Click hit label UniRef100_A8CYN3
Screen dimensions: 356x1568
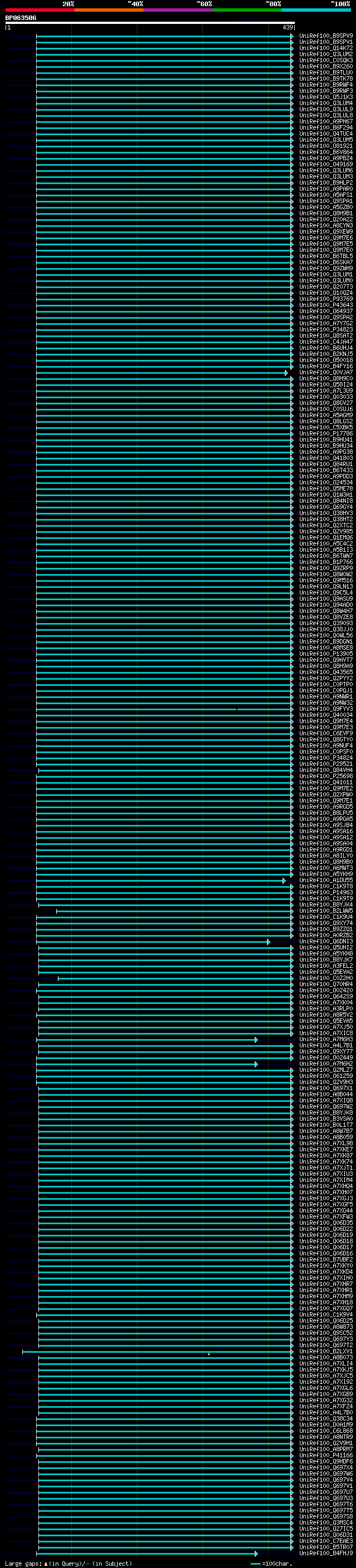click(x=326, y=226)
